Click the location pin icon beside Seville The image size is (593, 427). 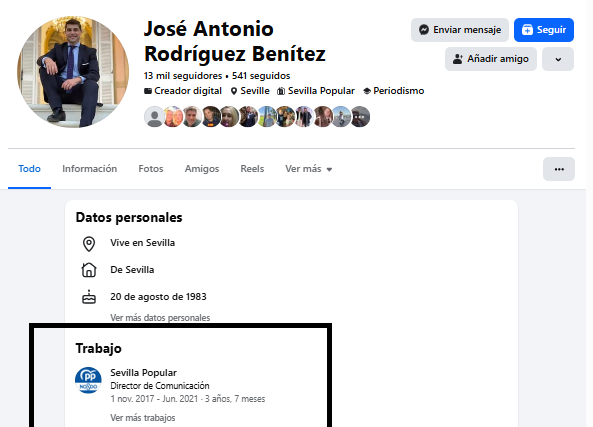pyautogui.click(x=234, y=91)
